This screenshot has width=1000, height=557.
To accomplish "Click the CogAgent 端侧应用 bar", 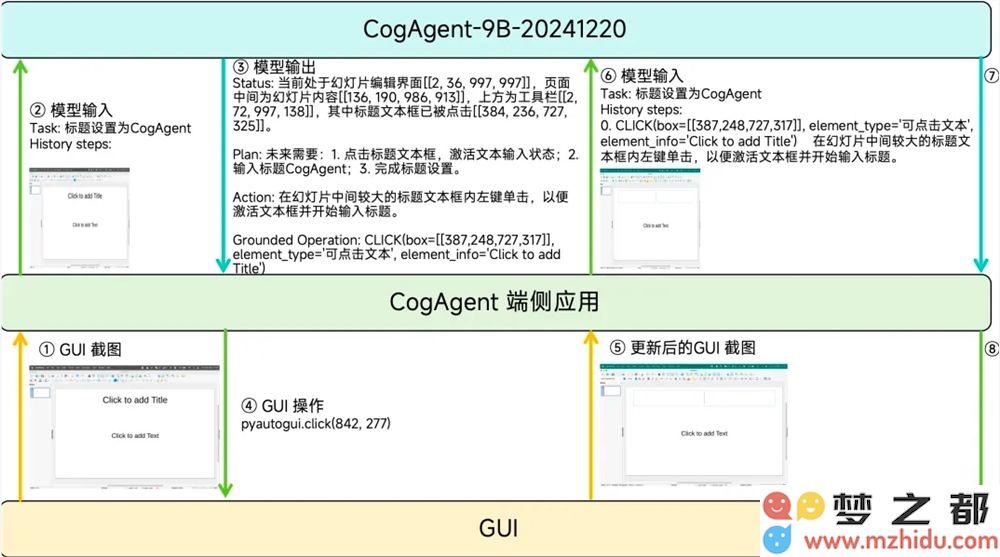I will [x=496, y=302].
